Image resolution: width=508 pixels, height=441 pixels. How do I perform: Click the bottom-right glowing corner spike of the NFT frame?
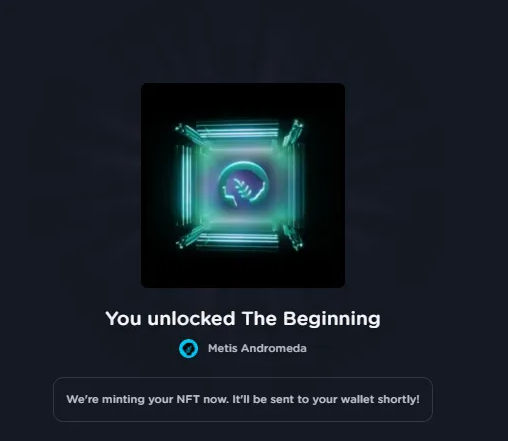pos(293,237)
